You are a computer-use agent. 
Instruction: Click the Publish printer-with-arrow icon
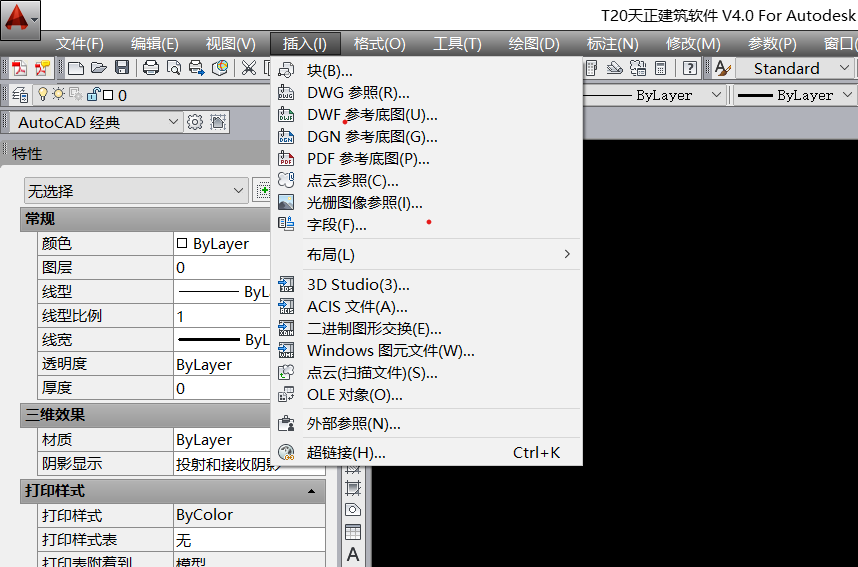click(x=196, y=68)
